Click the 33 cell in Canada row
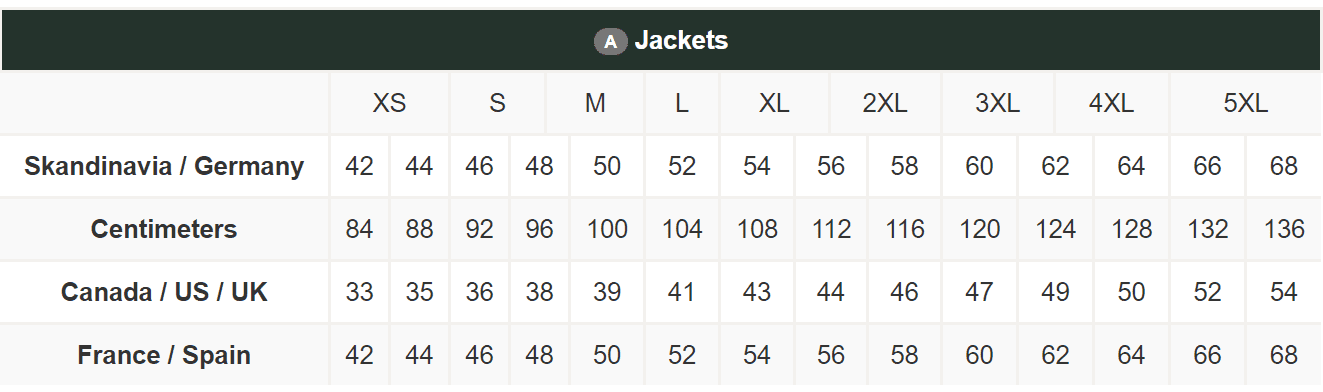Viewport: 1323px width, 392px height. (x=359, y=292)
